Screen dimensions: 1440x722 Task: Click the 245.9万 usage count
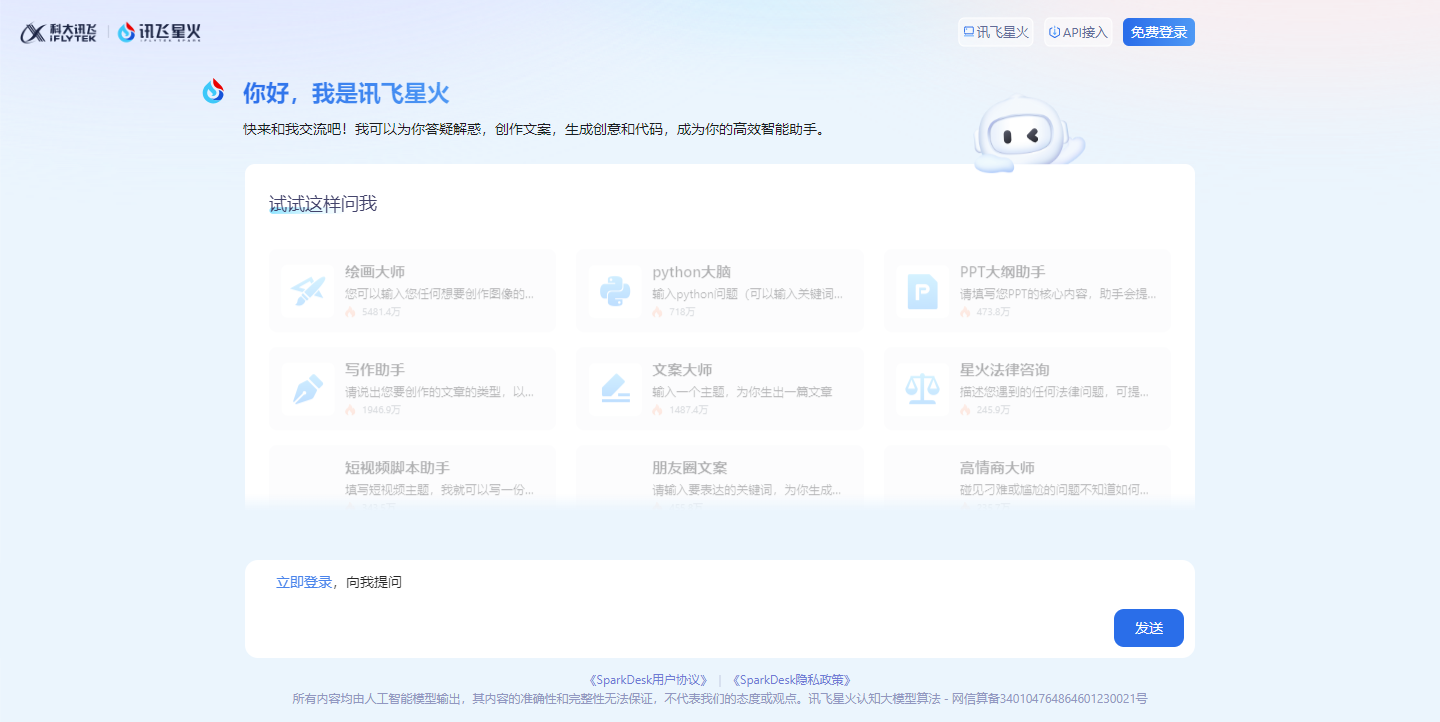pos(994,410)
